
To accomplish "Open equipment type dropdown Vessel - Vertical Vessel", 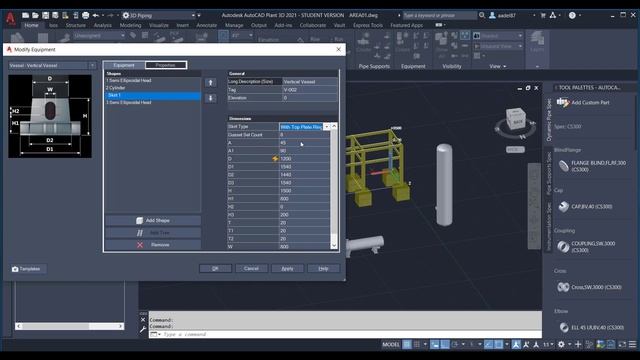I will [93, 65].
